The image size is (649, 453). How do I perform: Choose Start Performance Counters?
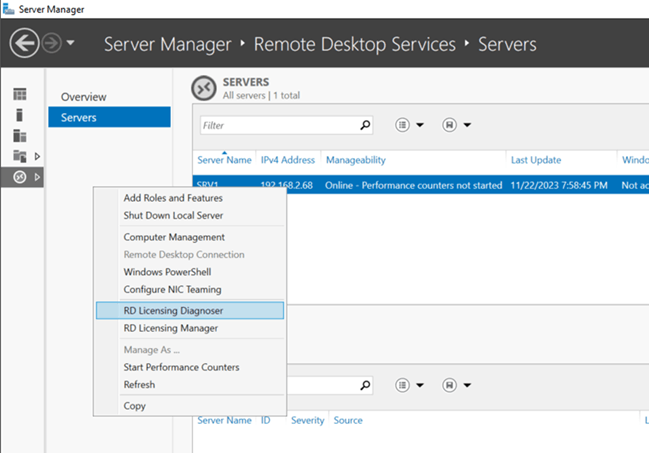click(x=181, y=367)
